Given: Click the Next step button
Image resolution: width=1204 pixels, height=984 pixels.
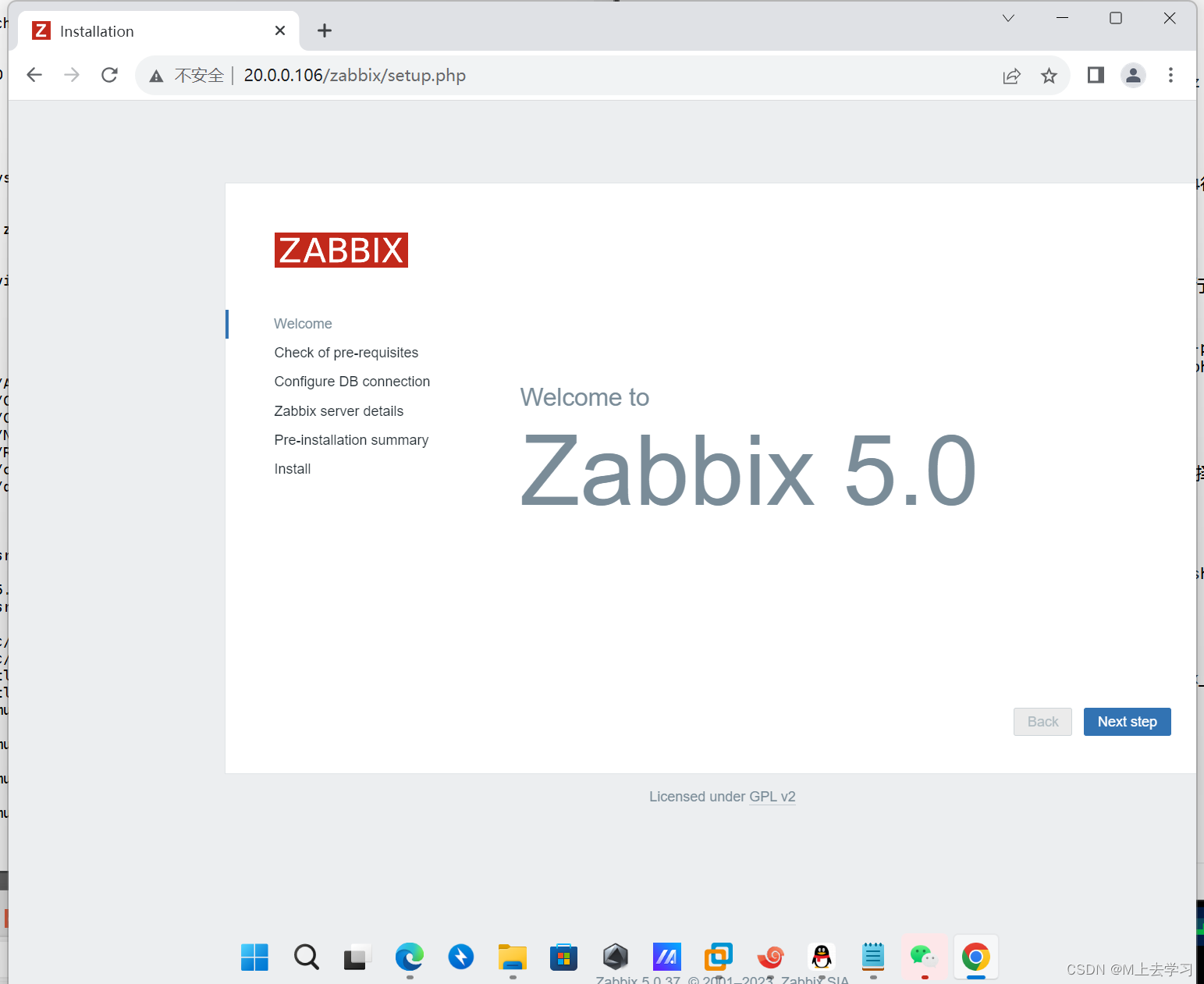Looking at the screenshot, I should tap(1127, 722).
